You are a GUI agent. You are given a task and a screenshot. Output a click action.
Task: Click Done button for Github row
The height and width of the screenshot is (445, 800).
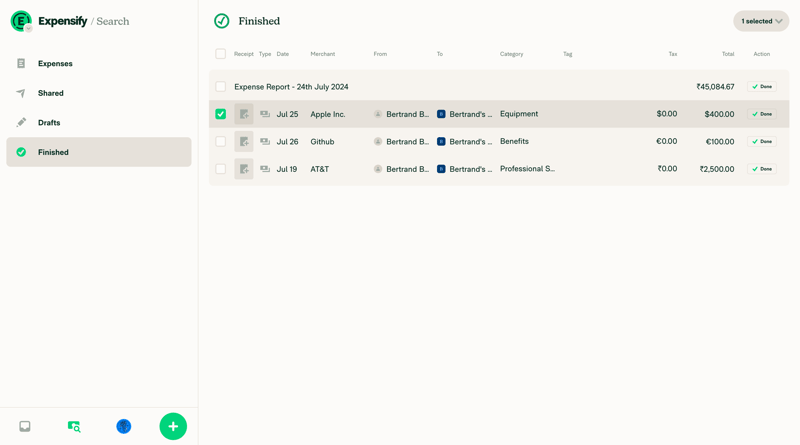[x=762, y=141]
